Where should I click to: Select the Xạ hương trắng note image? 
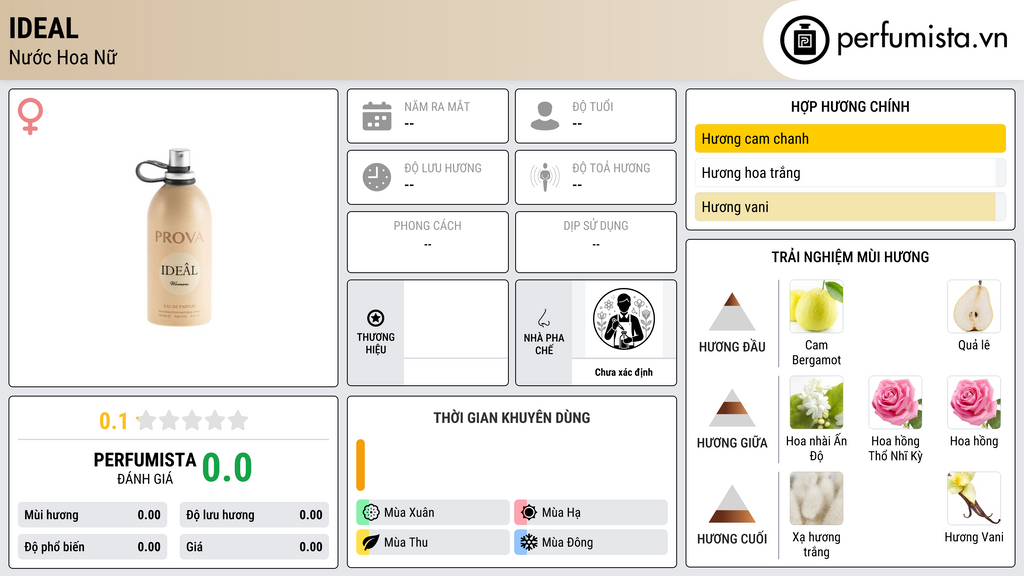(x=816, y=498)
